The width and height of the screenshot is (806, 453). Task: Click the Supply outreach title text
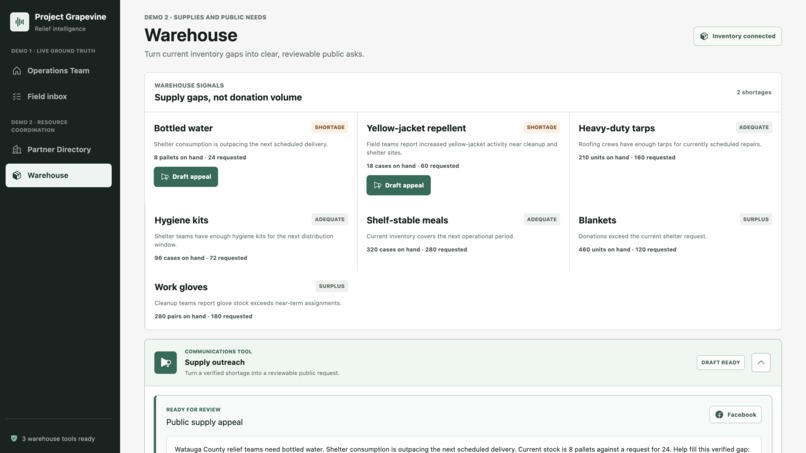(214, 362)
